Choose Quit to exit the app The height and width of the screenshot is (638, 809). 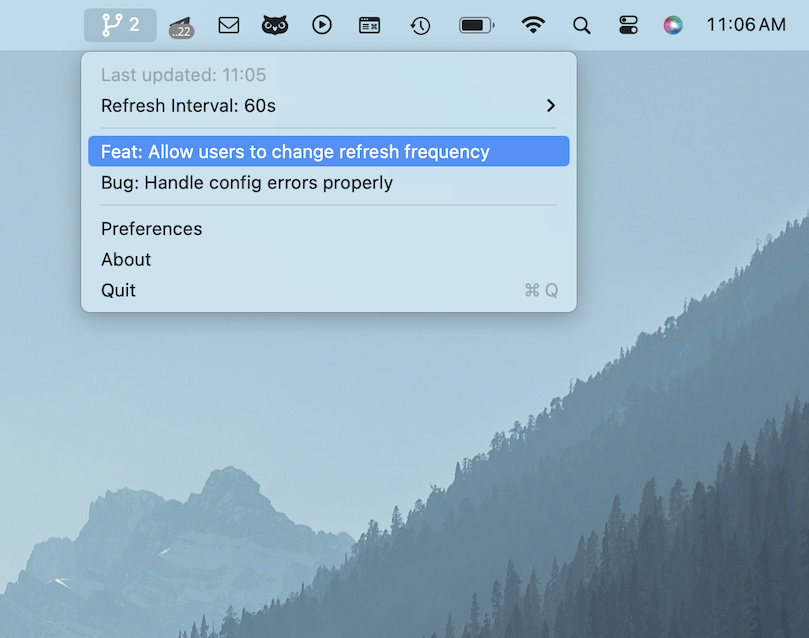(x=329, y=290)
